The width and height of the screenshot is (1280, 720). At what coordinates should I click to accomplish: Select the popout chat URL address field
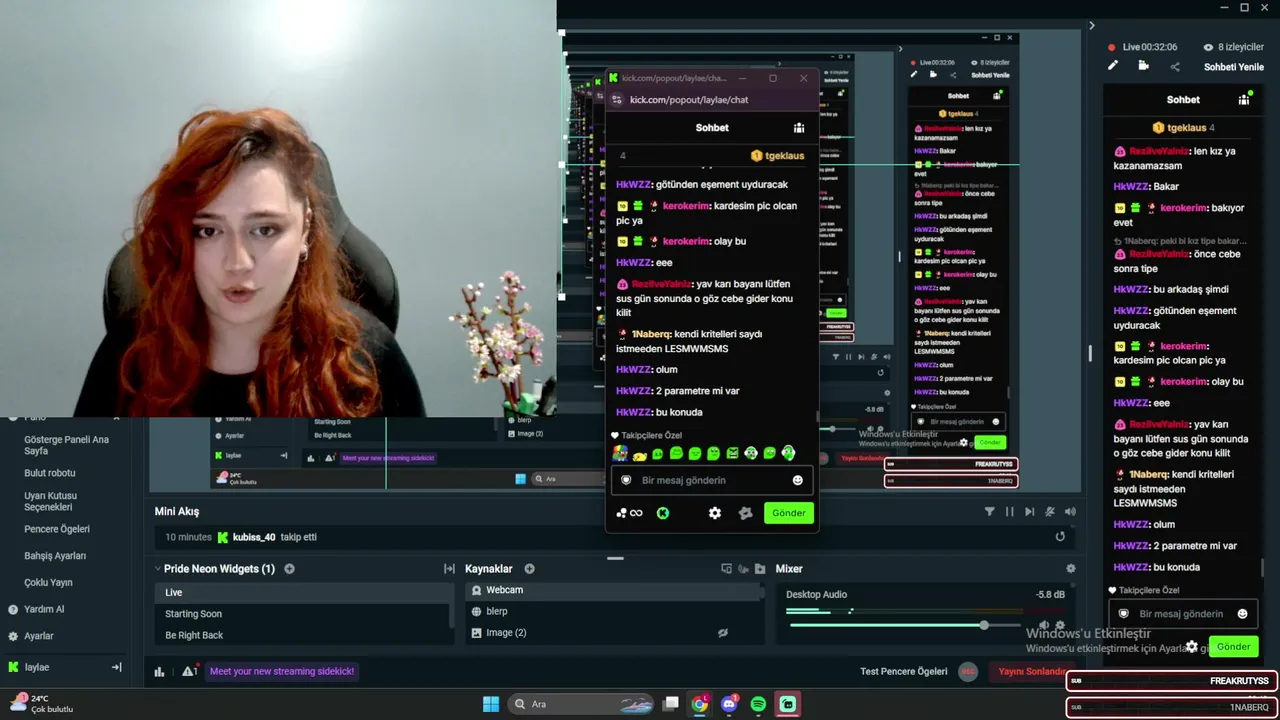pos(689,99)
